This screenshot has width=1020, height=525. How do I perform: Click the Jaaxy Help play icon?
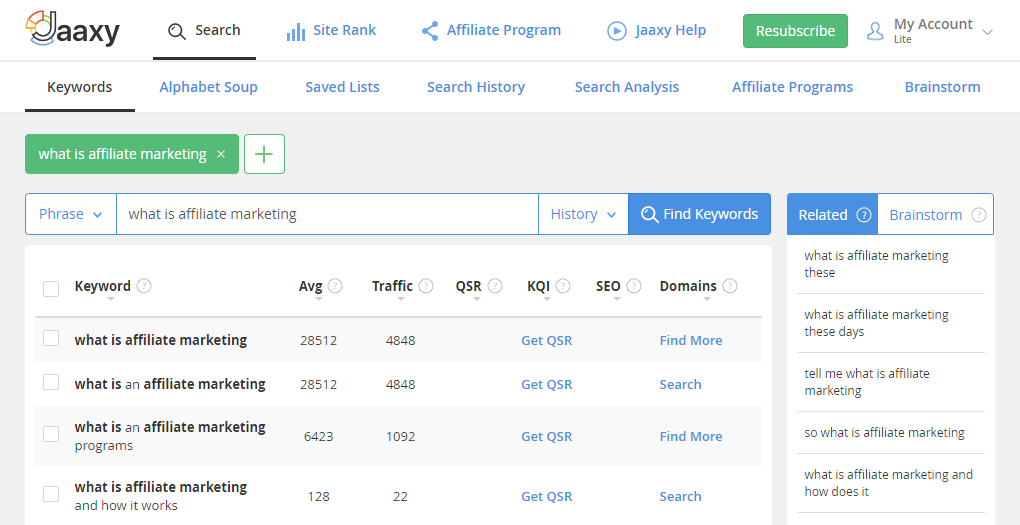[617, 31]
